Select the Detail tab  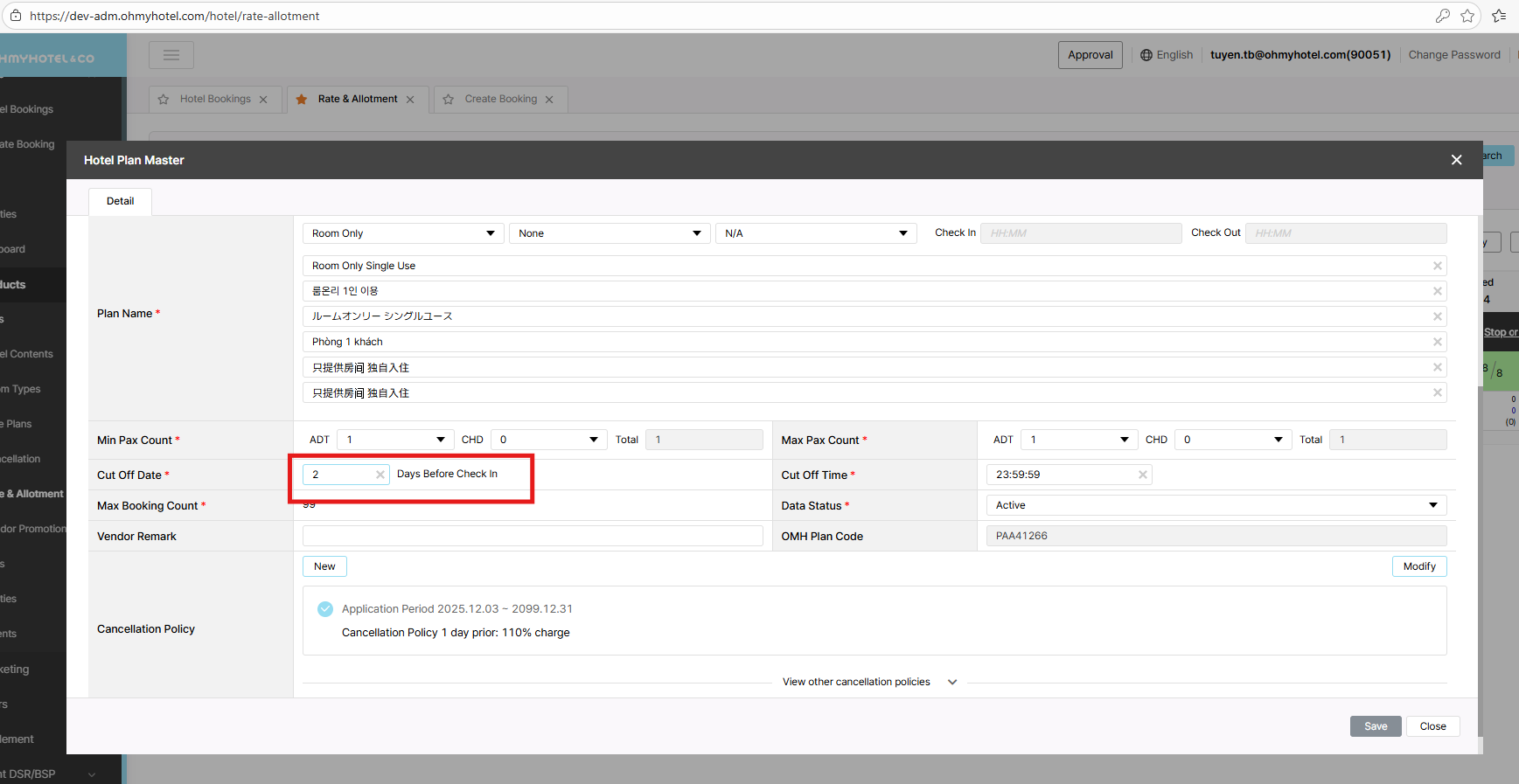(x=120, y=201)
